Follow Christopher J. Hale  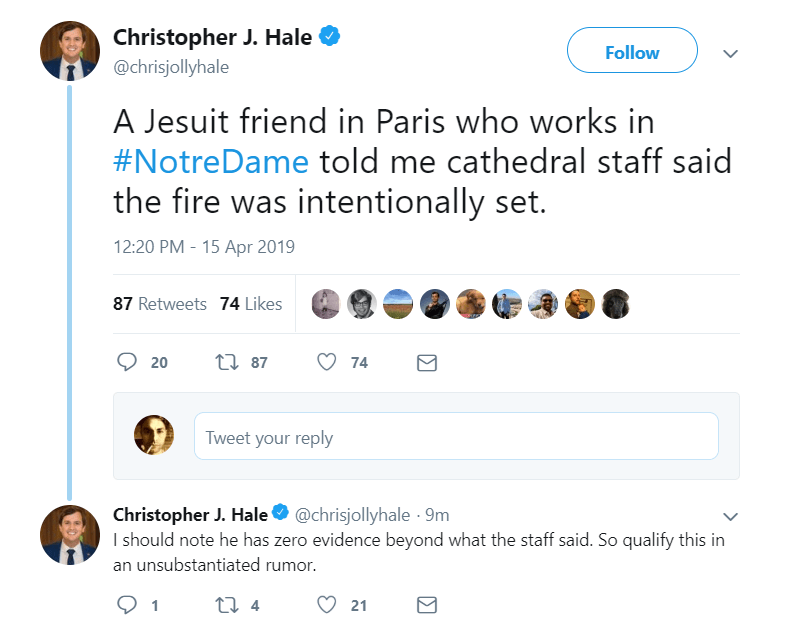pos(632,51)
